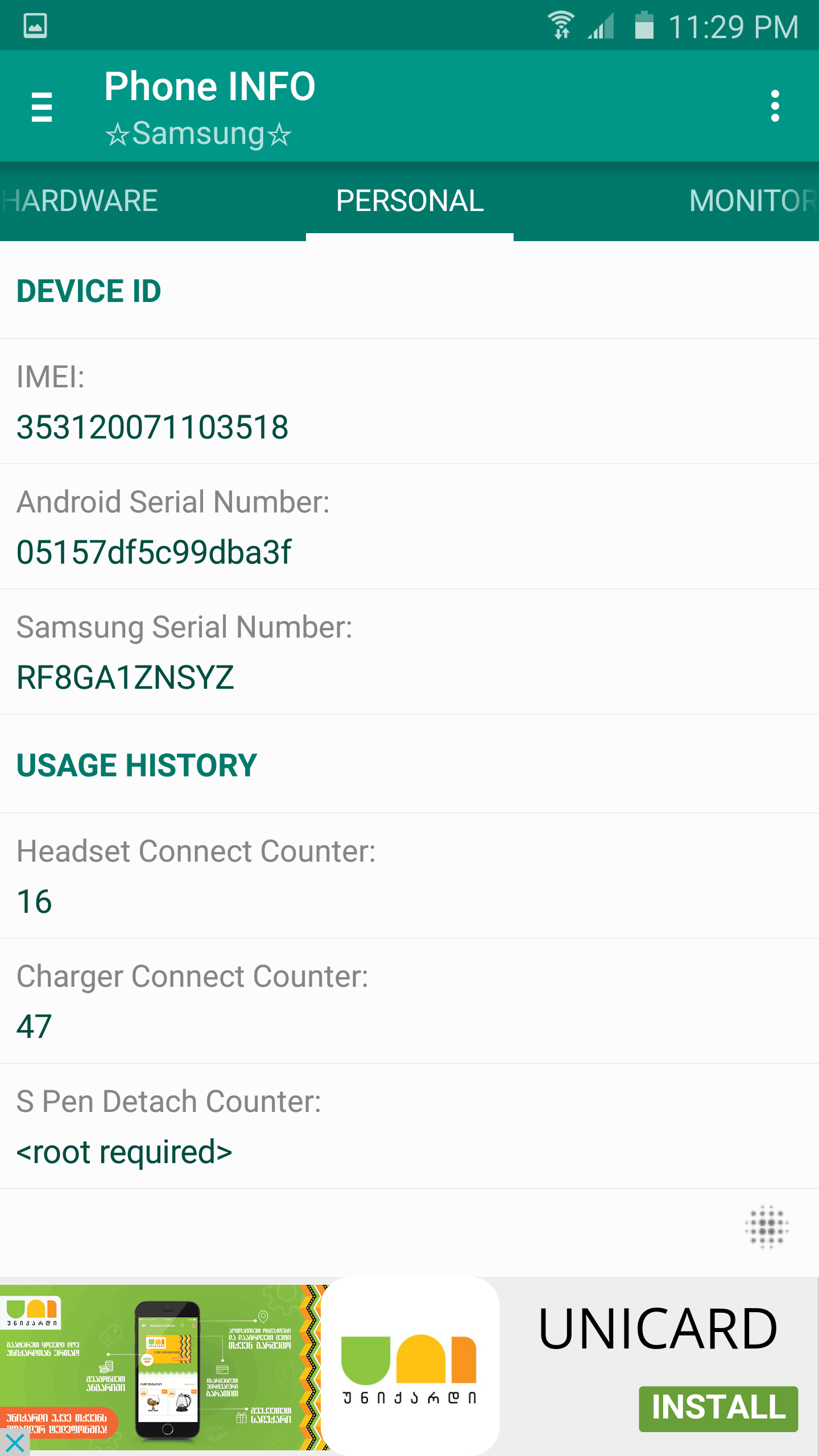This screenshot has height=1456, width=819.
Task: Tap the S Pen Detach Counter row
Action: (x=409, y=1126)
